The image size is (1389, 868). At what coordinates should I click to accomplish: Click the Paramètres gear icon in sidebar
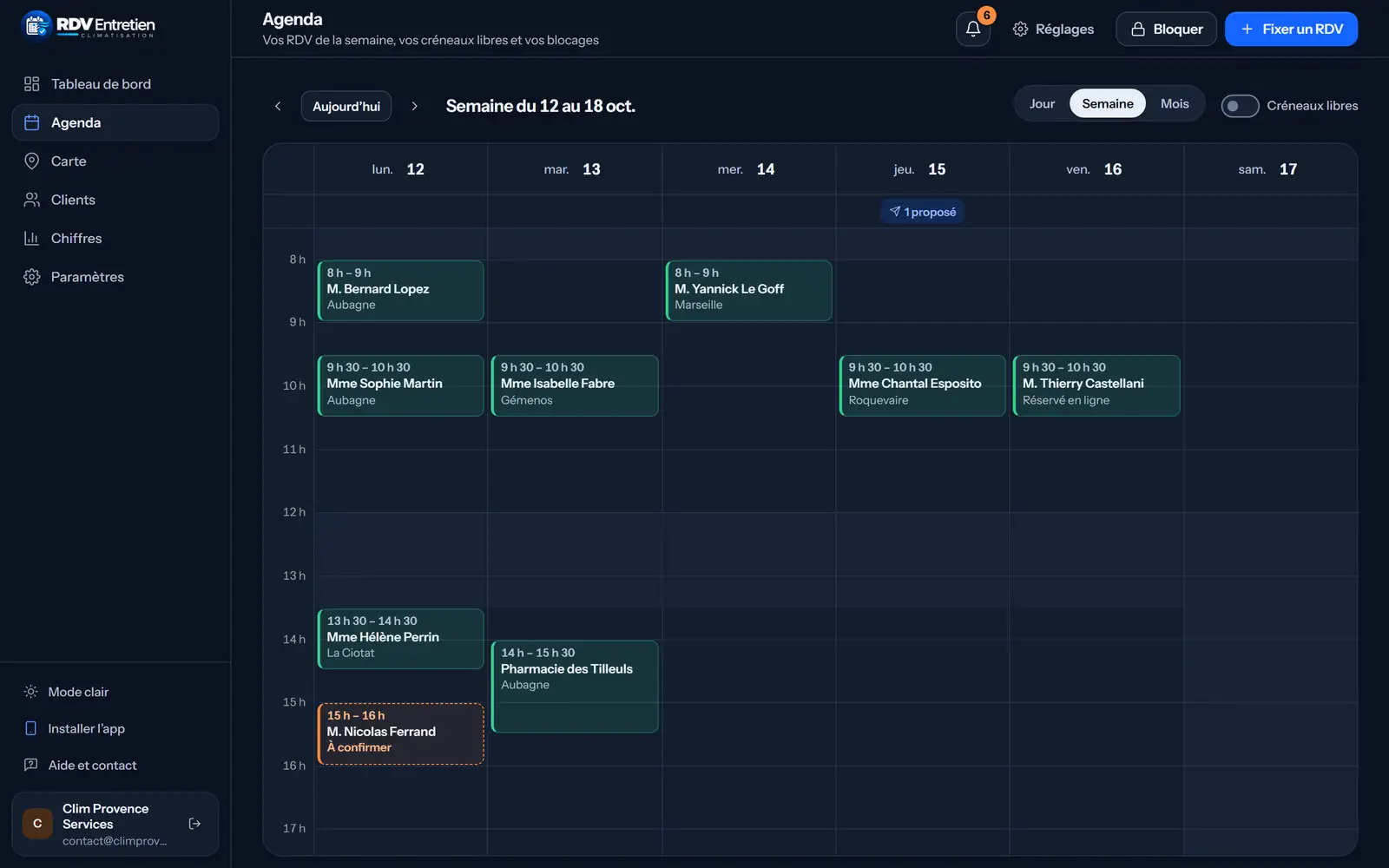click(32, 277)
